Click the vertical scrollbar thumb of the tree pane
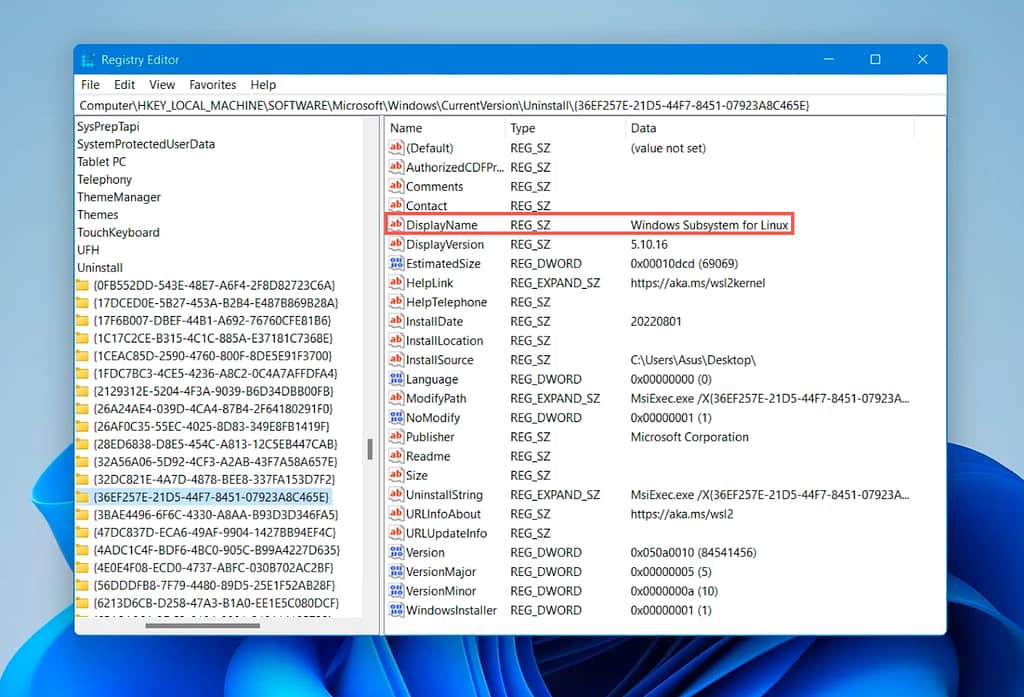This screenshot has width=1024, height=697. [x=370, y=449]
